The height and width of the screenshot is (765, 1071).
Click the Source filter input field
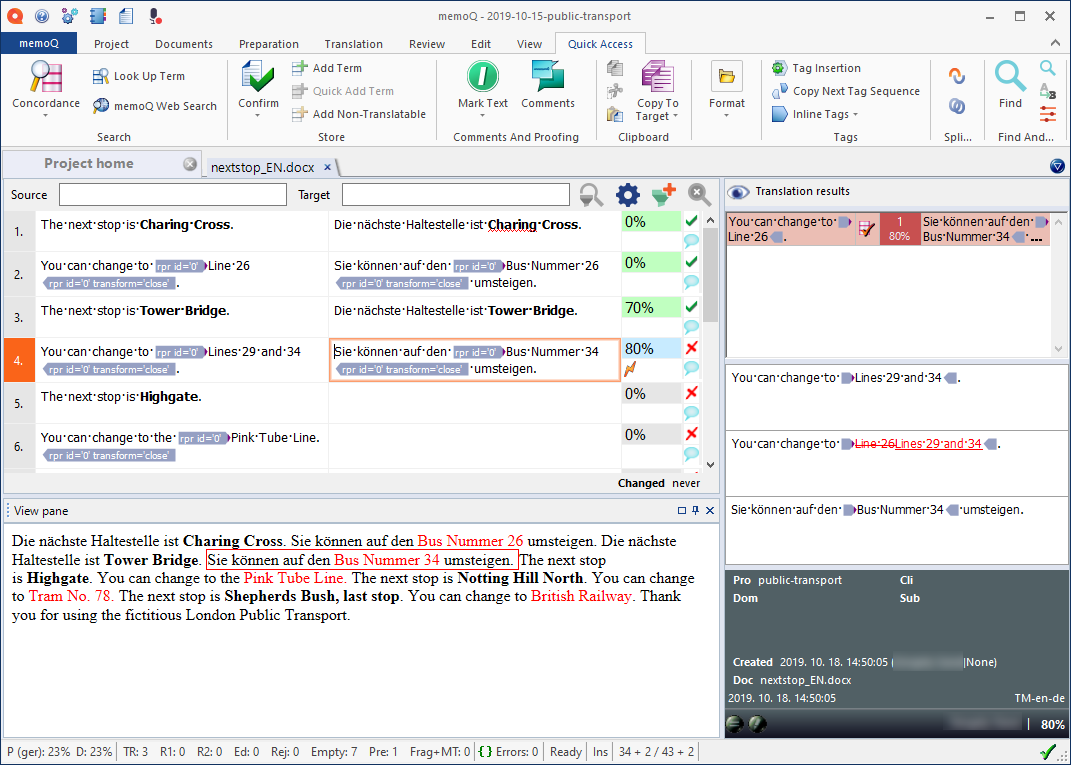coord(173,195)
